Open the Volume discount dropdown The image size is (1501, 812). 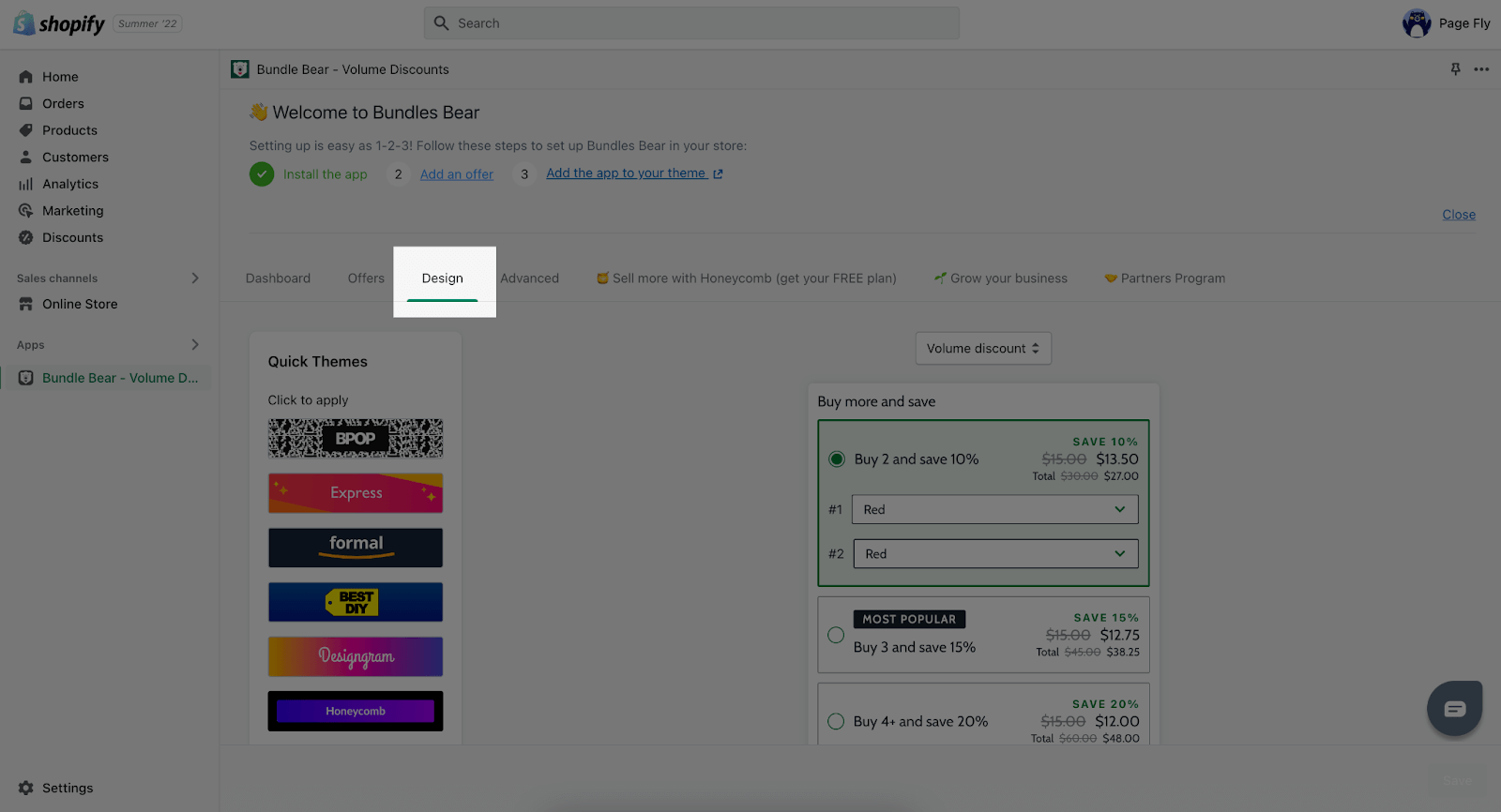(x=983, y=348)
